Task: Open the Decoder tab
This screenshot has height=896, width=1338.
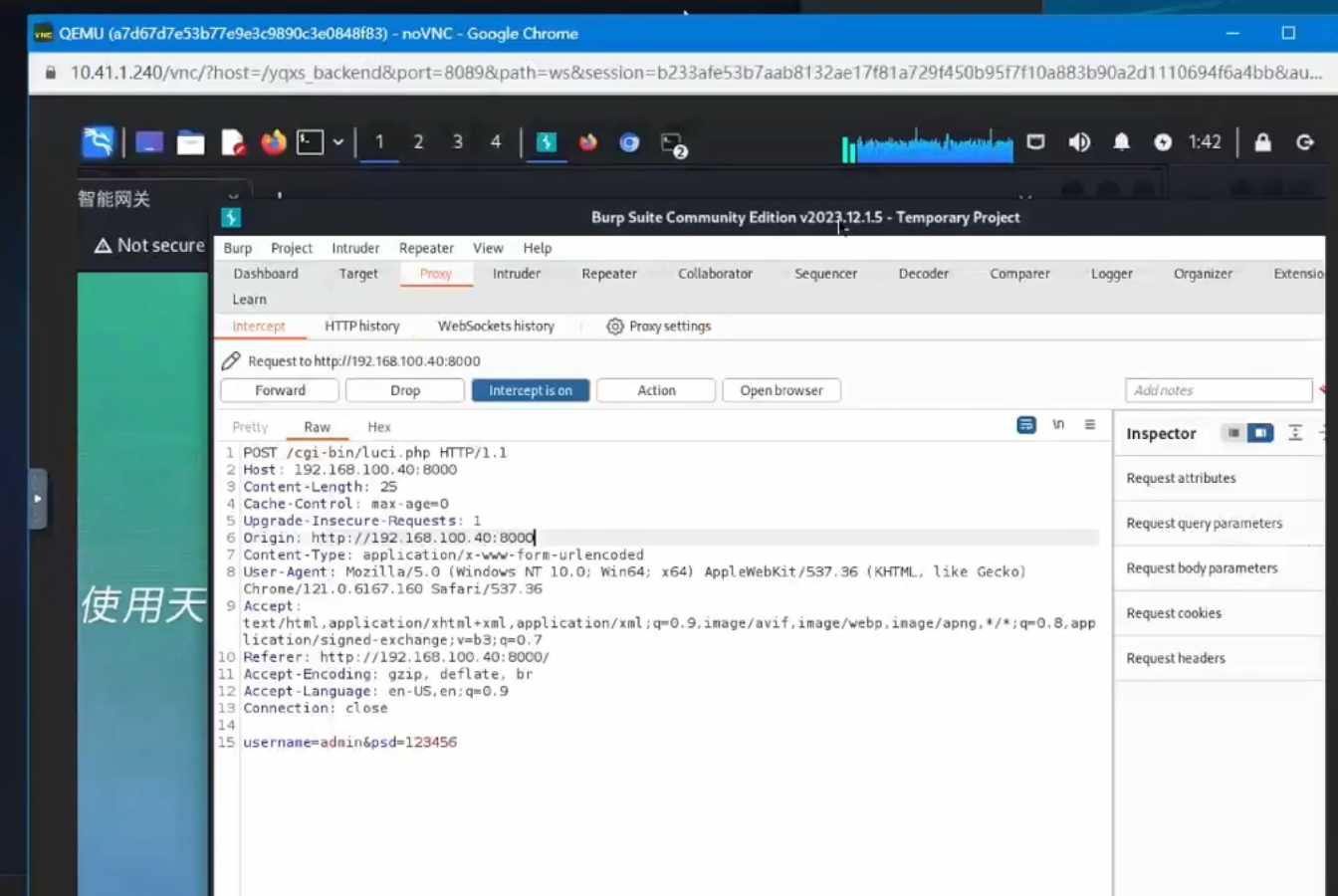Action: coord(924,274)
